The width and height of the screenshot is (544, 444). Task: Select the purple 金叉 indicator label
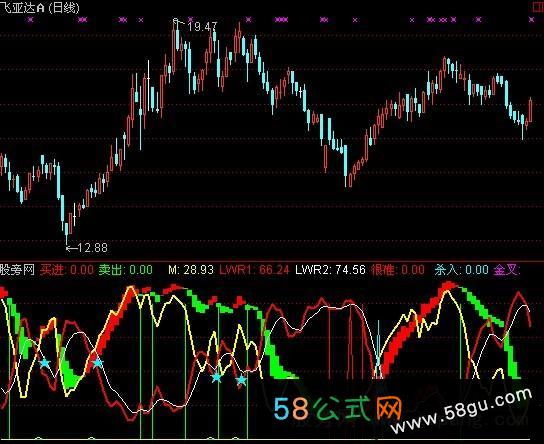[507, 270]
